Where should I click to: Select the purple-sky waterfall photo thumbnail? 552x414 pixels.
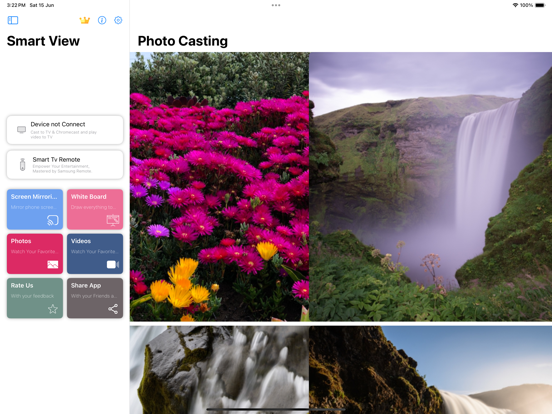point(431,187)
